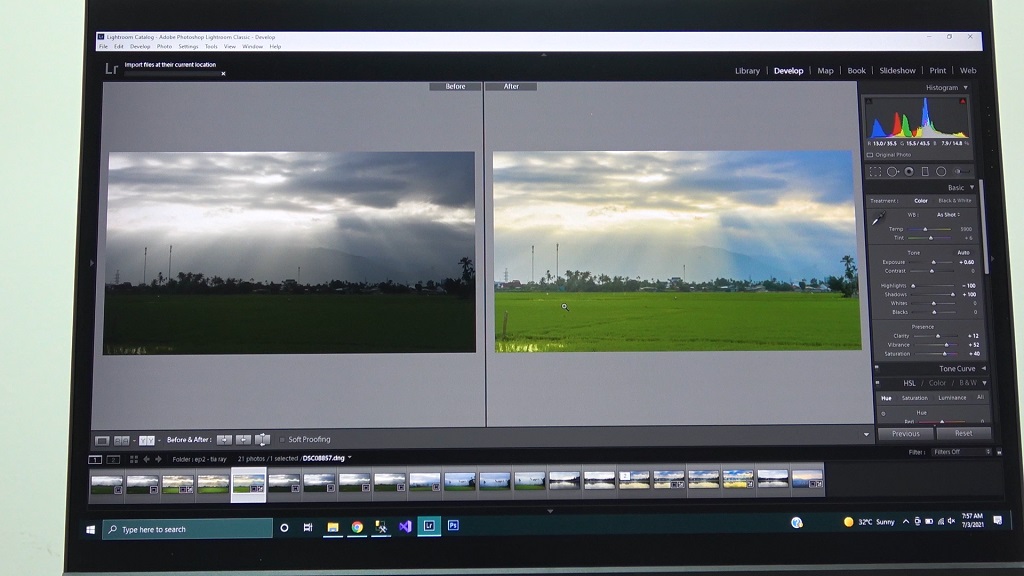The height and width of the screenshot is (576, 1024).
Task: Open Task View on the taskbar
Action: (x=308, y=528)
